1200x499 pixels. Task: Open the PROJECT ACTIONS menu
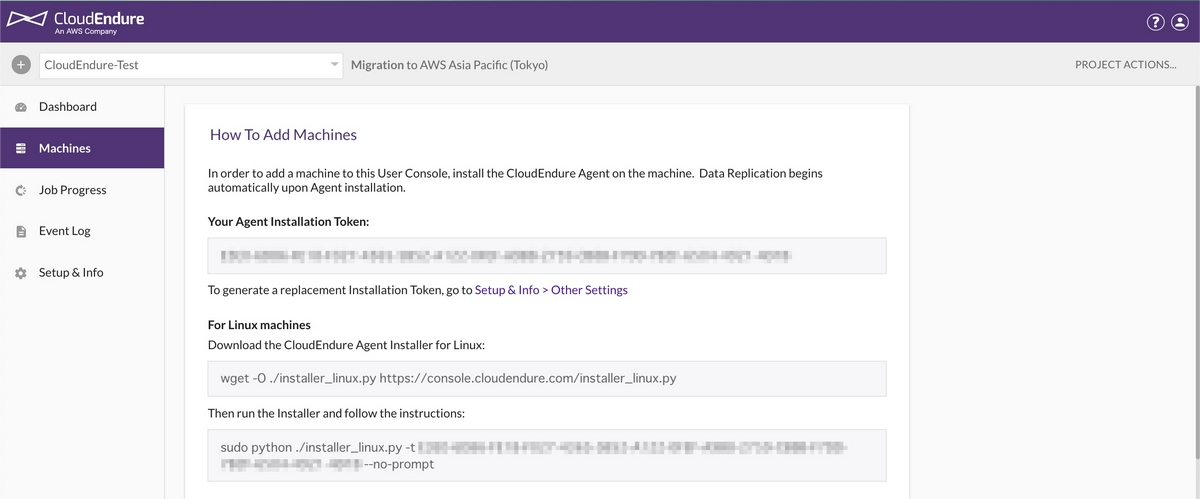point(1125,65)
